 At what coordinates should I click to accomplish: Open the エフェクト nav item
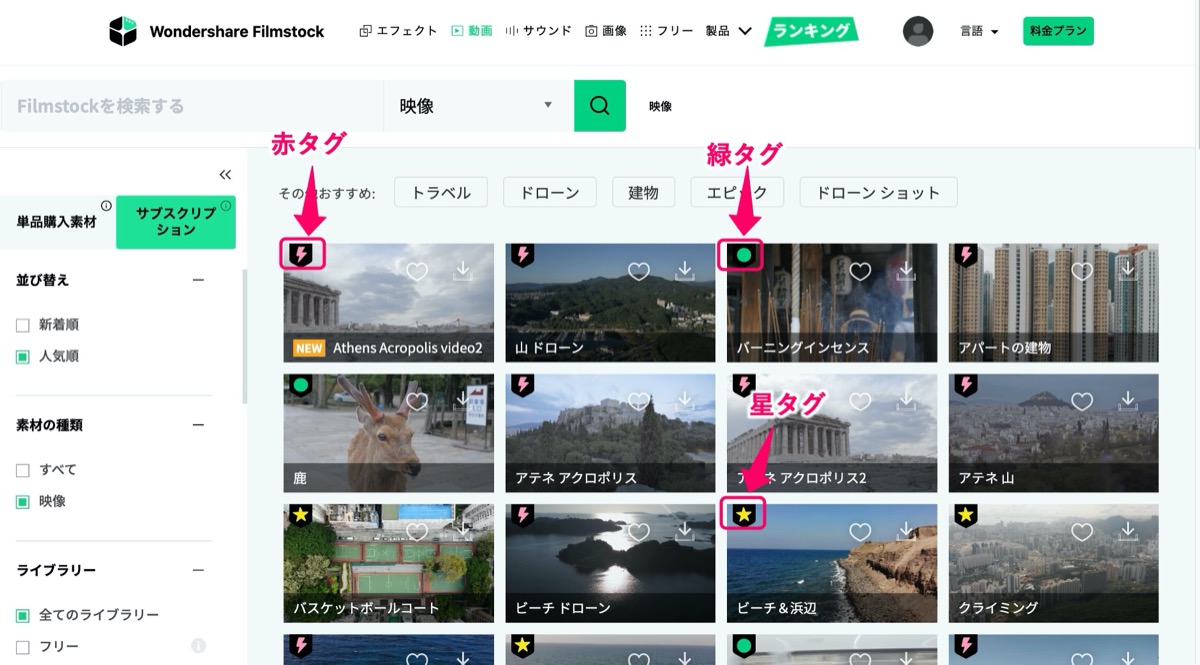pyautogui.click(x=398, y=31)
